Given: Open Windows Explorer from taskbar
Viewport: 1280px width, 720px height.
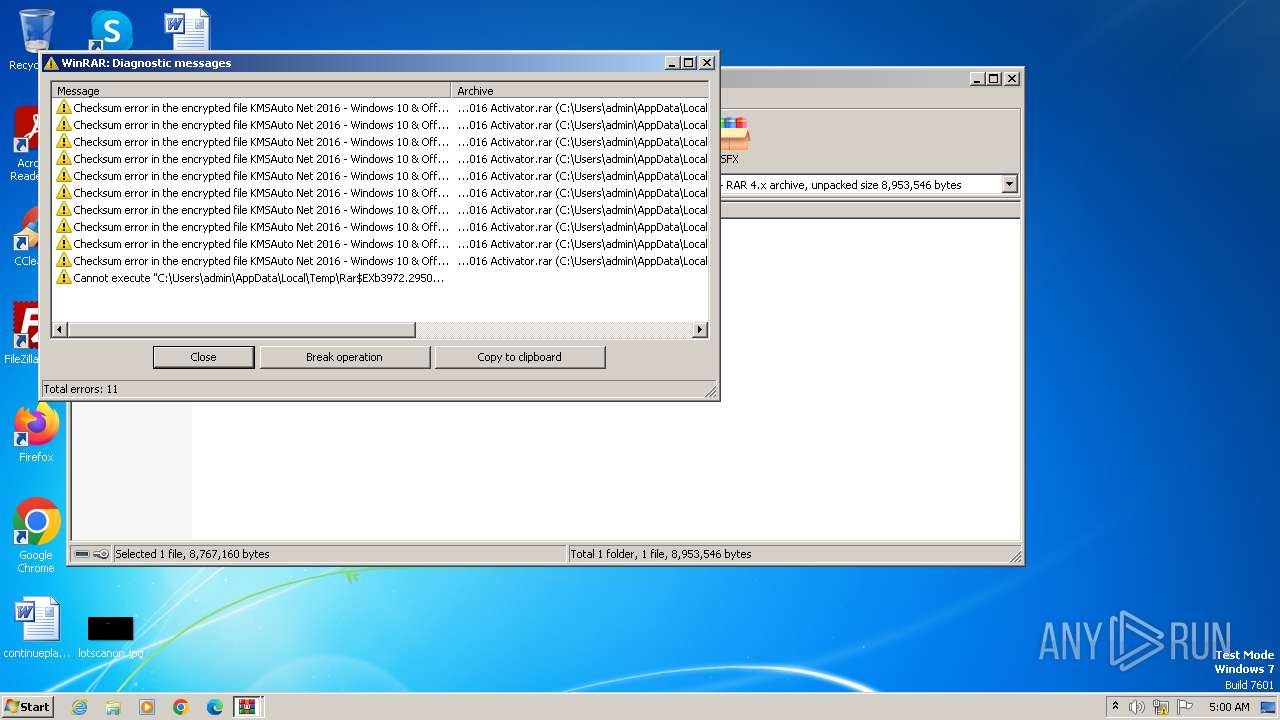Looking at the screenshot, I should 113,707.
